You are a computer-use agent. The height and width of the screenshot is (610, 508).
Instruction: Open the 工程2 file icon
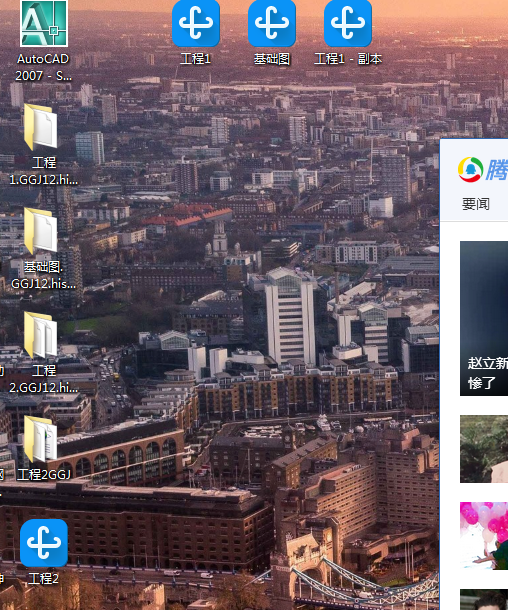(44, 543)
